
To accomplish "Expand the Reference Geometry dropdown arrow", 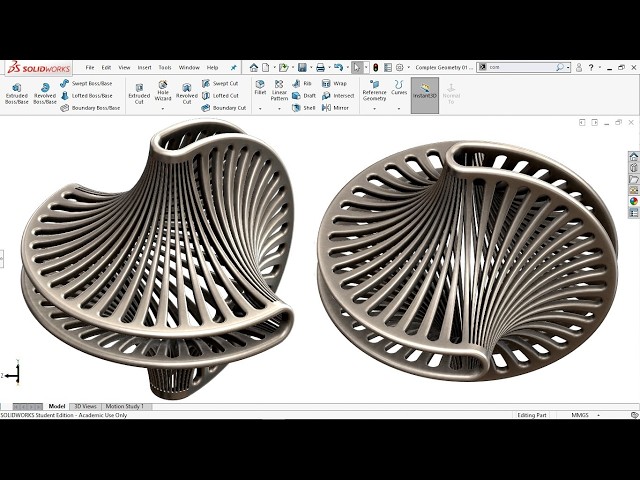I will click(374, 109).
